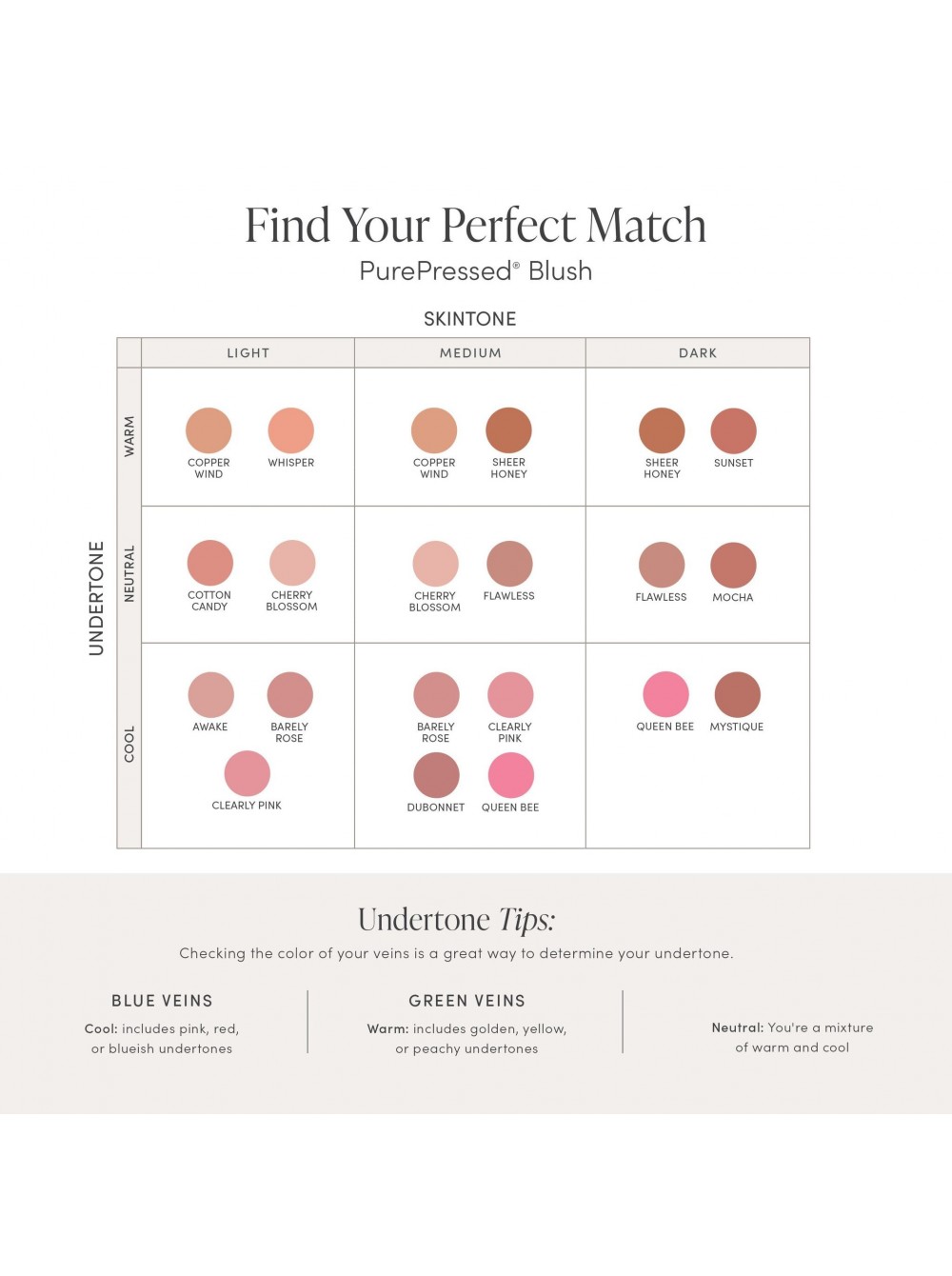Screen dimensions: 952x1276
Task: Click Flawless swatch in Dark column
Action: [661, 564]
